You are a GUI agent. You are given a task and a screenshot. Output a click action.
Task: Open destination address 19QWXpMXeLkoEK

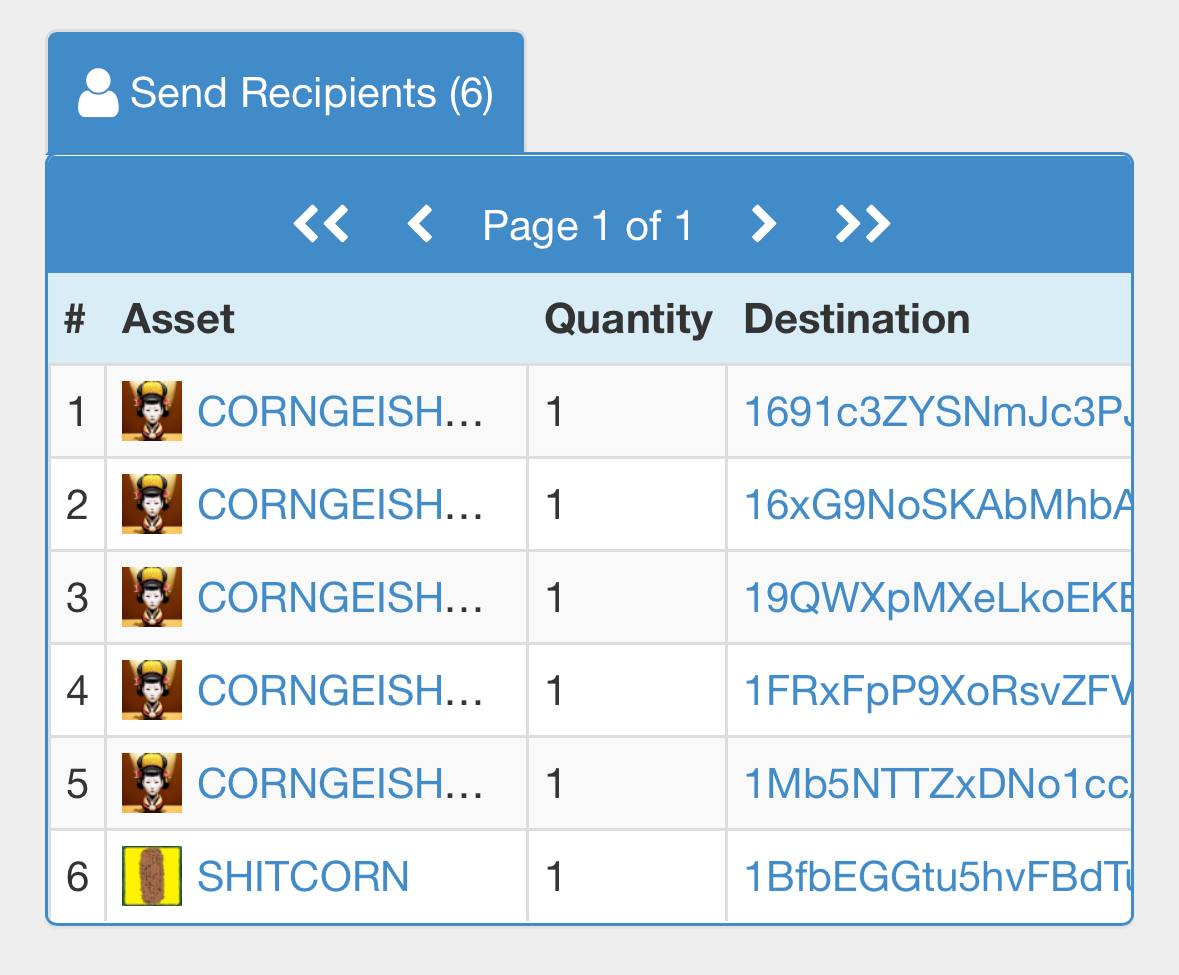[x=938, y=598]
